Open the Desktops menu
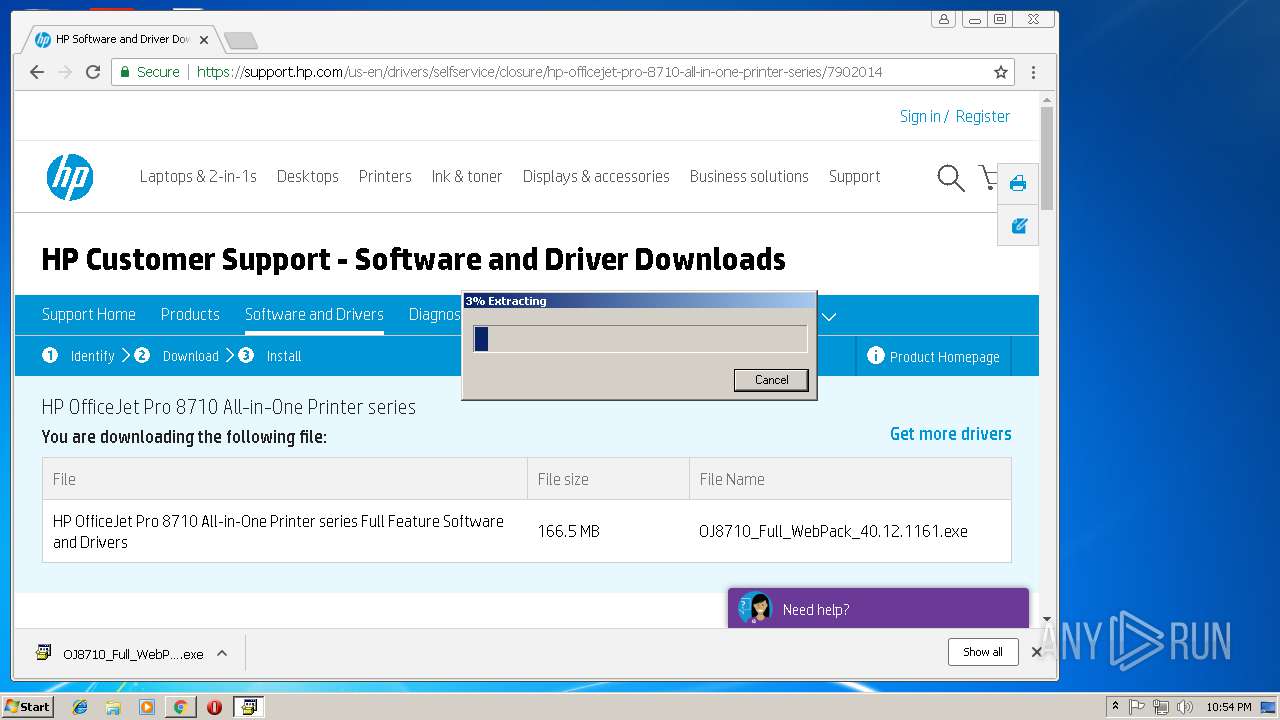This screenshot has width=1280, height=720. tap(308, 176)
